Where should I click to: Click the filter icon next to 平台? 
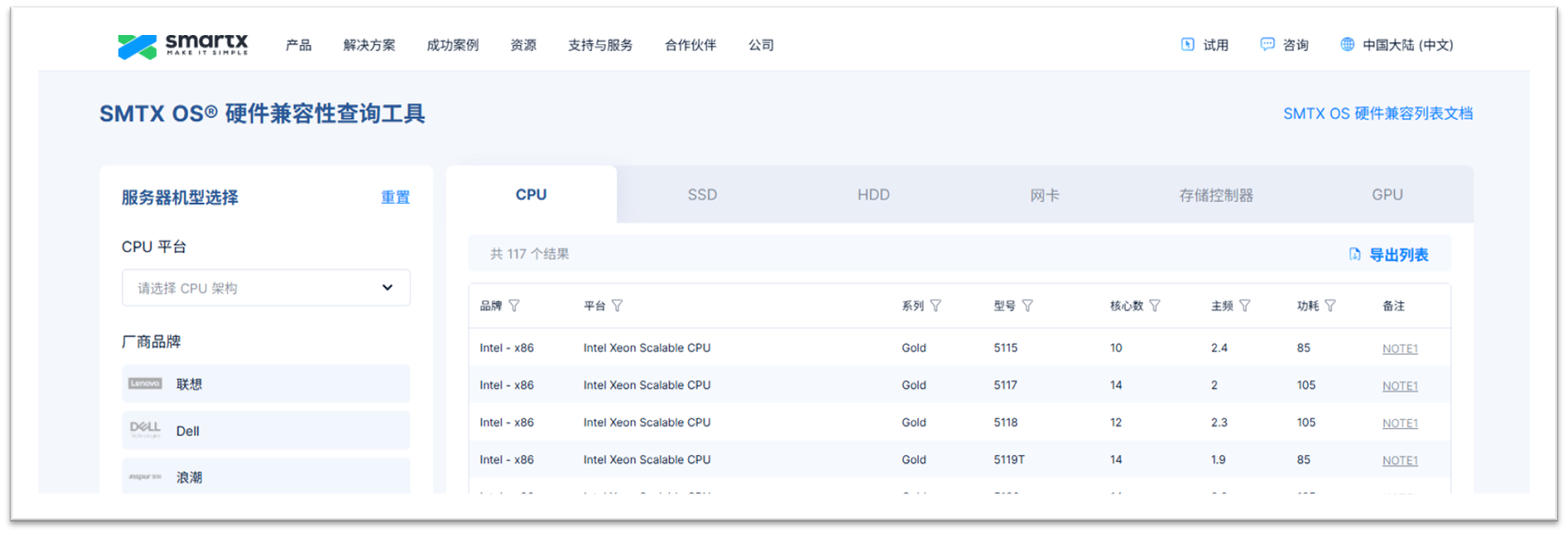click(617, 306)
